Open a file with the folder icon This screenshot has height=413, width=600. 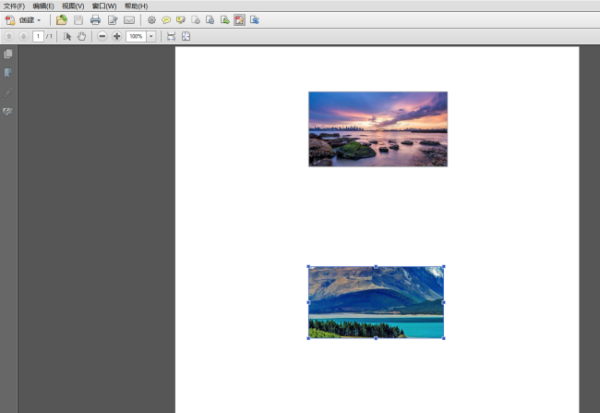[61, 20]
